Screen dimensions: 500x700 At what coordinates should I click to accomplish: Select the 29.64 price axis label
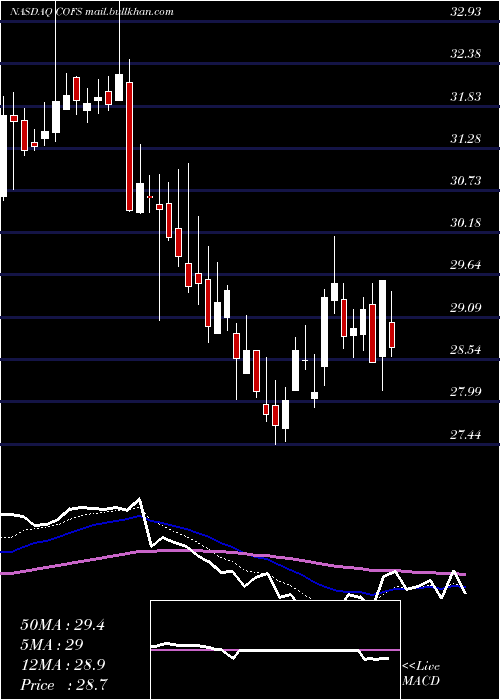click(x=466, y=265)
